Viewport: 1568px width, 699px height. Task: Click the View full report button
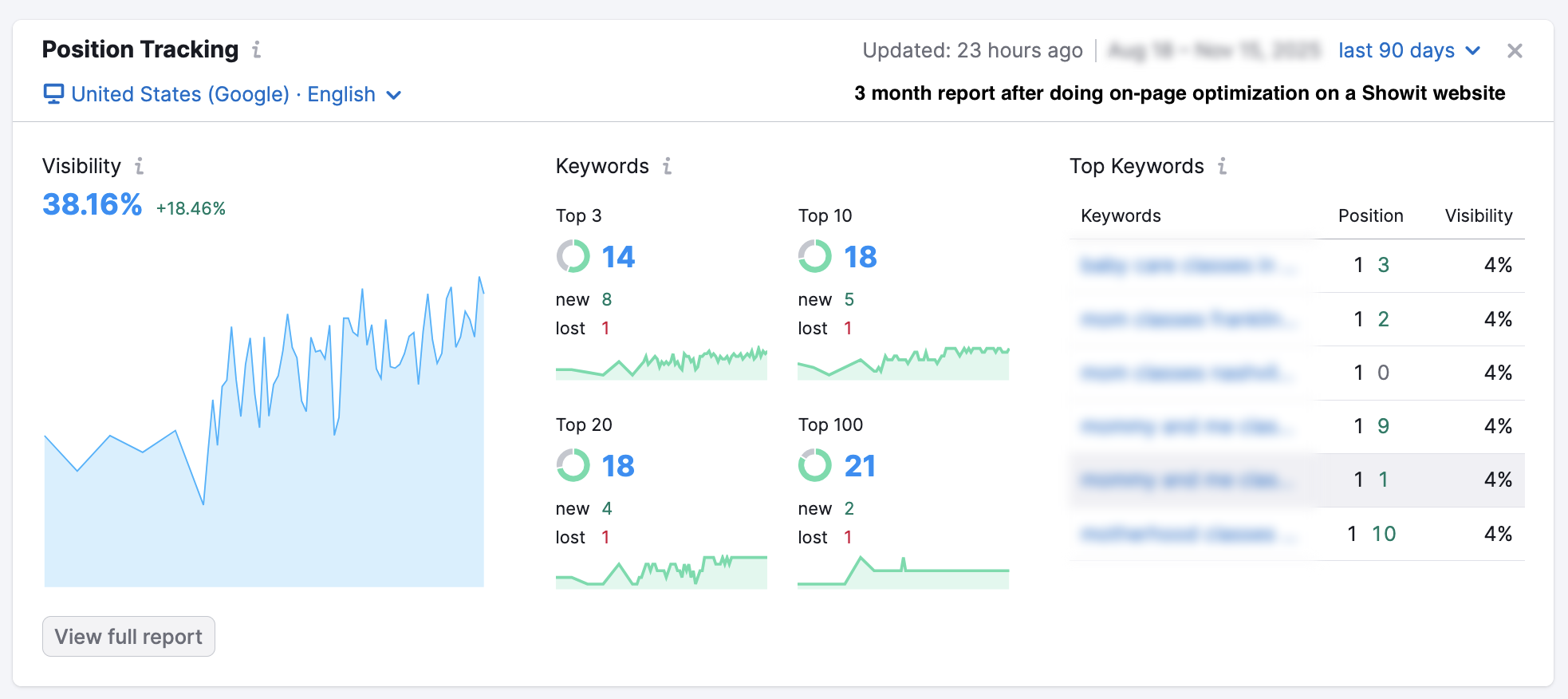[128, 637]
